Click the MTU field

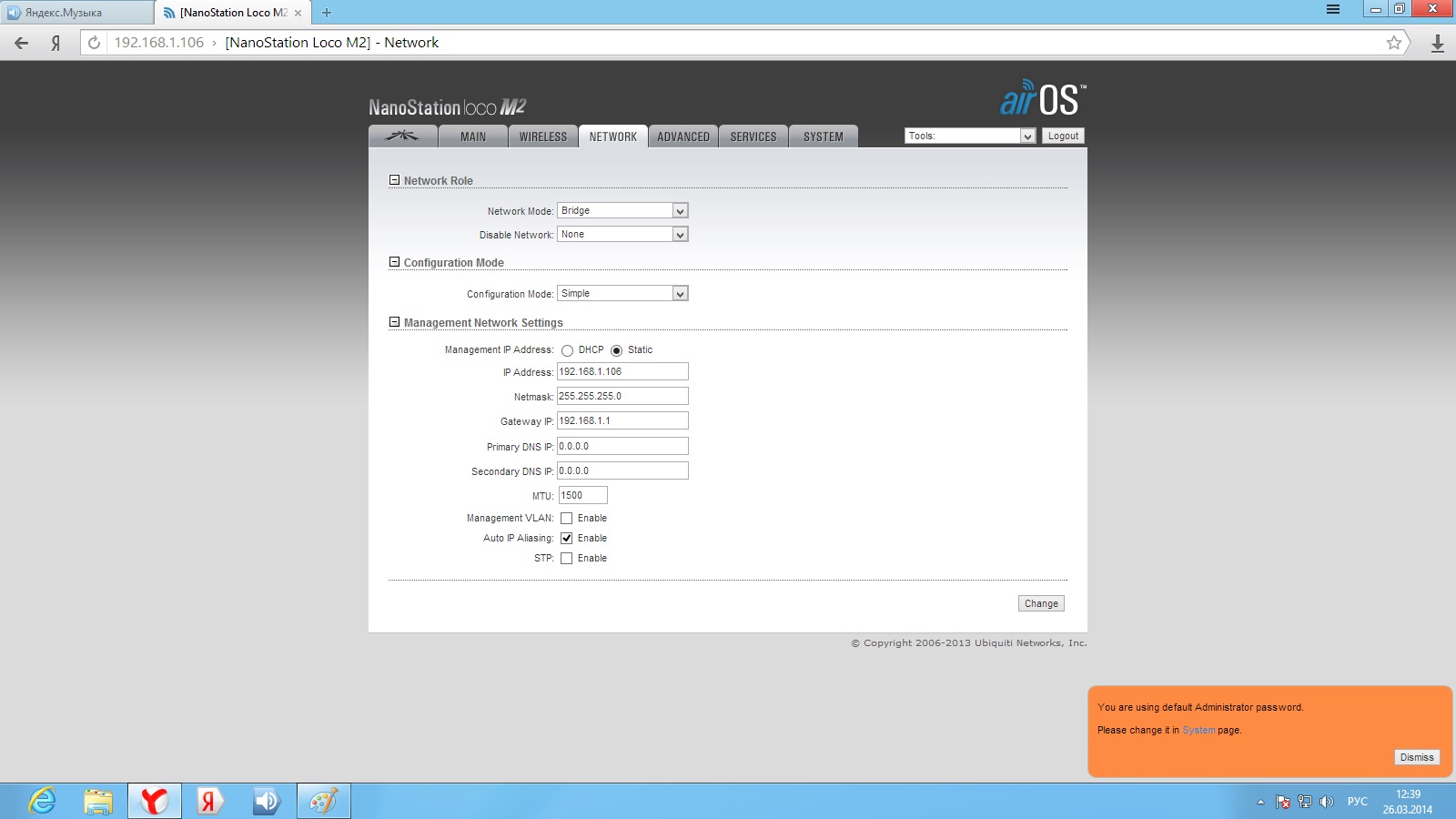click(x=582, y=495)
